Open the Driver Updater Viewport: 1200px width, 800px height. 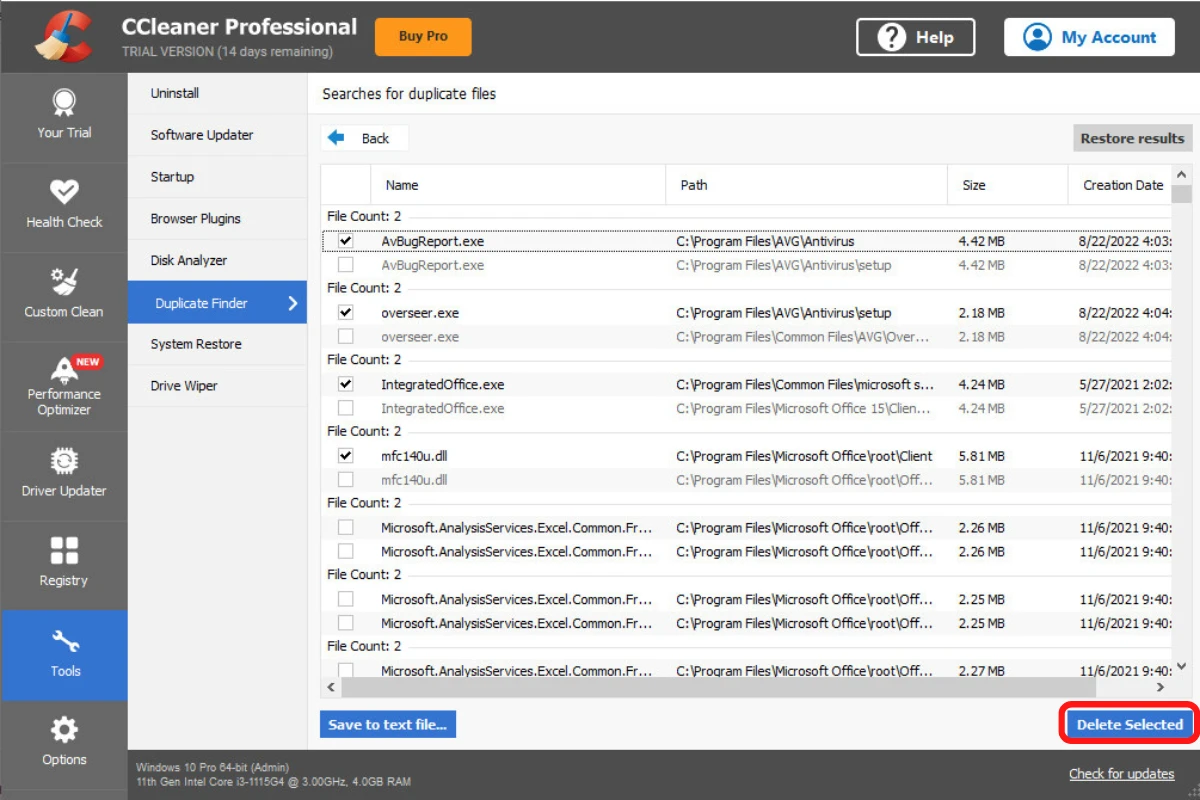[64, 475]
